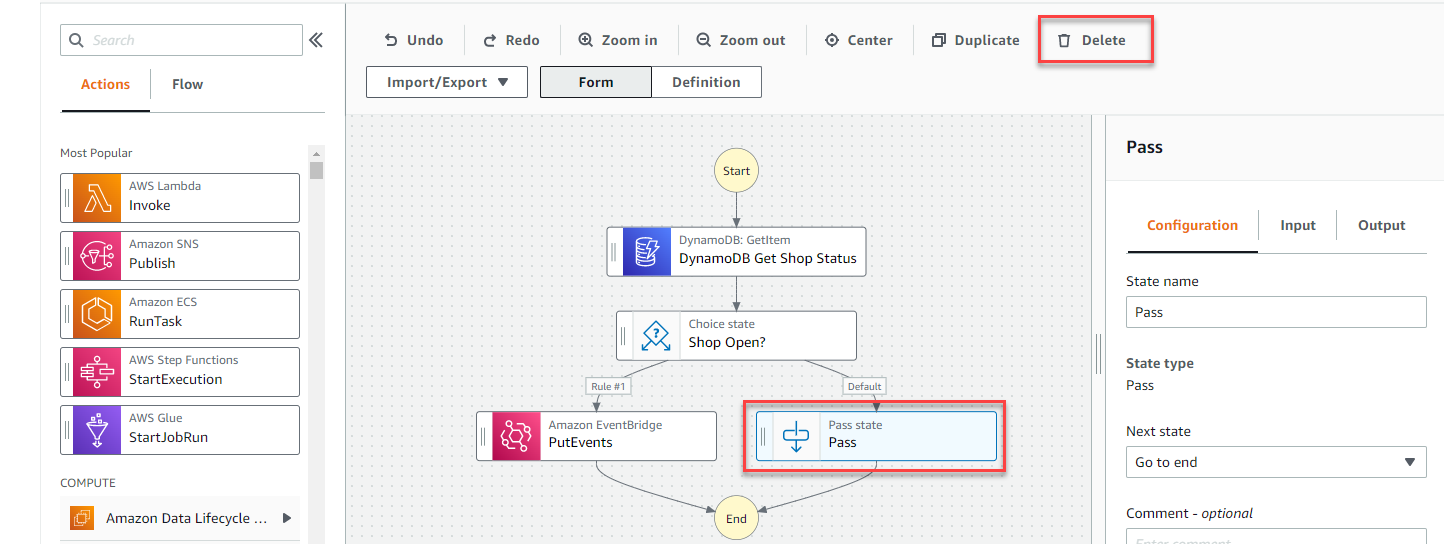Click the Most Popular heading
Image resolution: width=1444 pixels, height=544 pixels.
96,153
